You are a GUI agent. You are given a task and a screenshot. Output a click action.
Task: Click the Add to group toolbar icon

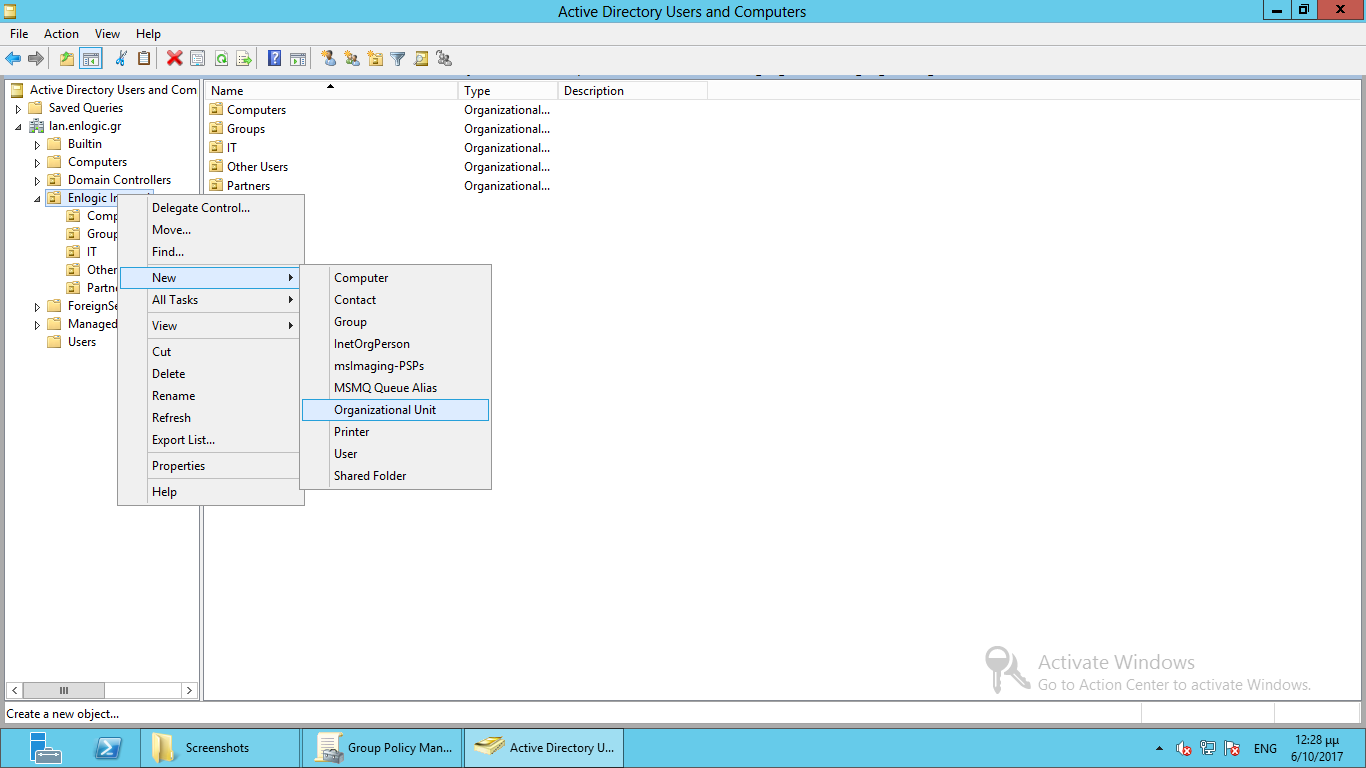(444, 59)
